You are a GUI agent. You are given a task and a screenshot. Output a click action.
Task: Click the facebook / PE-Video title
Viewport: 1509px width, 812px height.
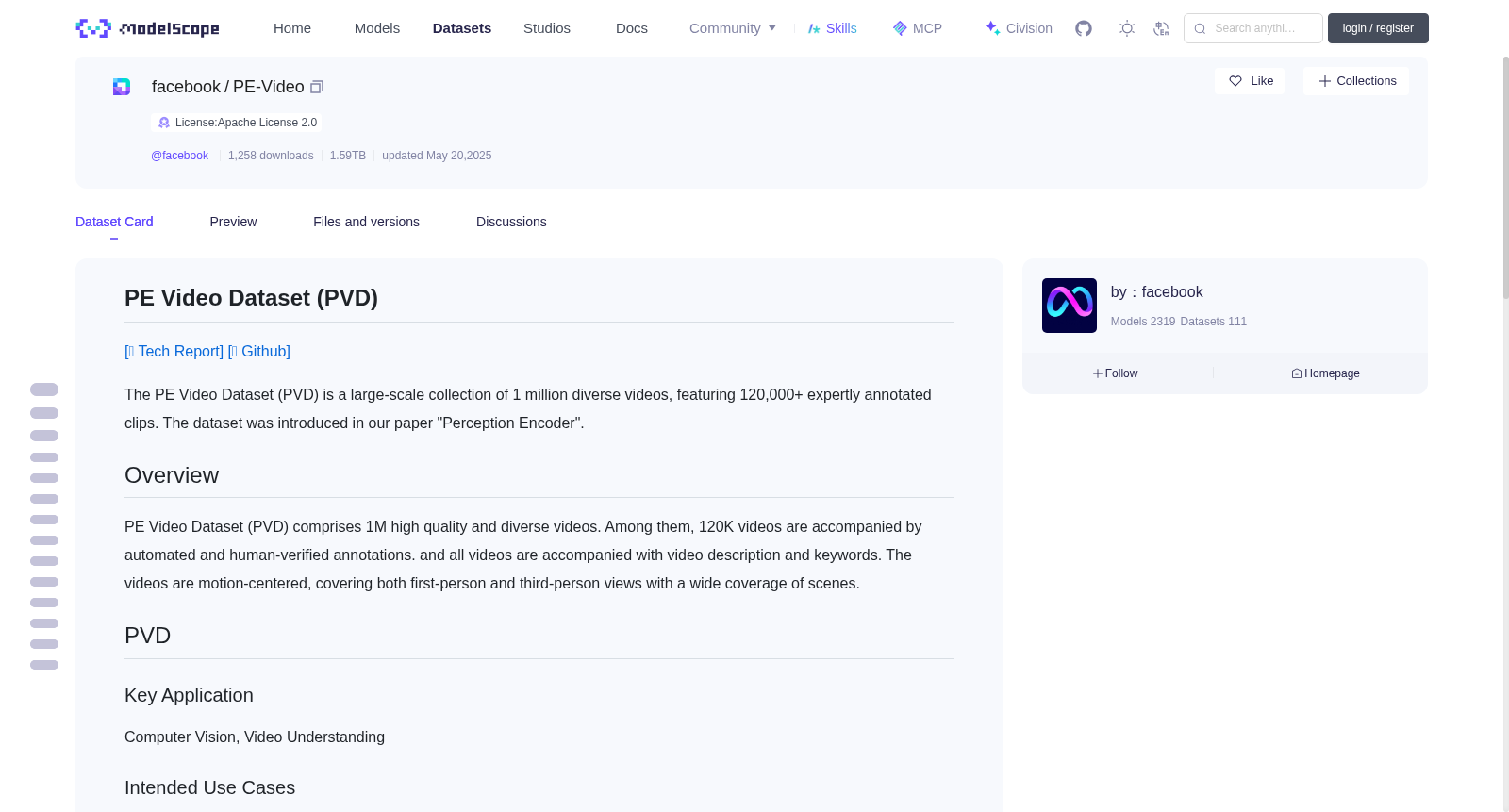coord(228,87)
